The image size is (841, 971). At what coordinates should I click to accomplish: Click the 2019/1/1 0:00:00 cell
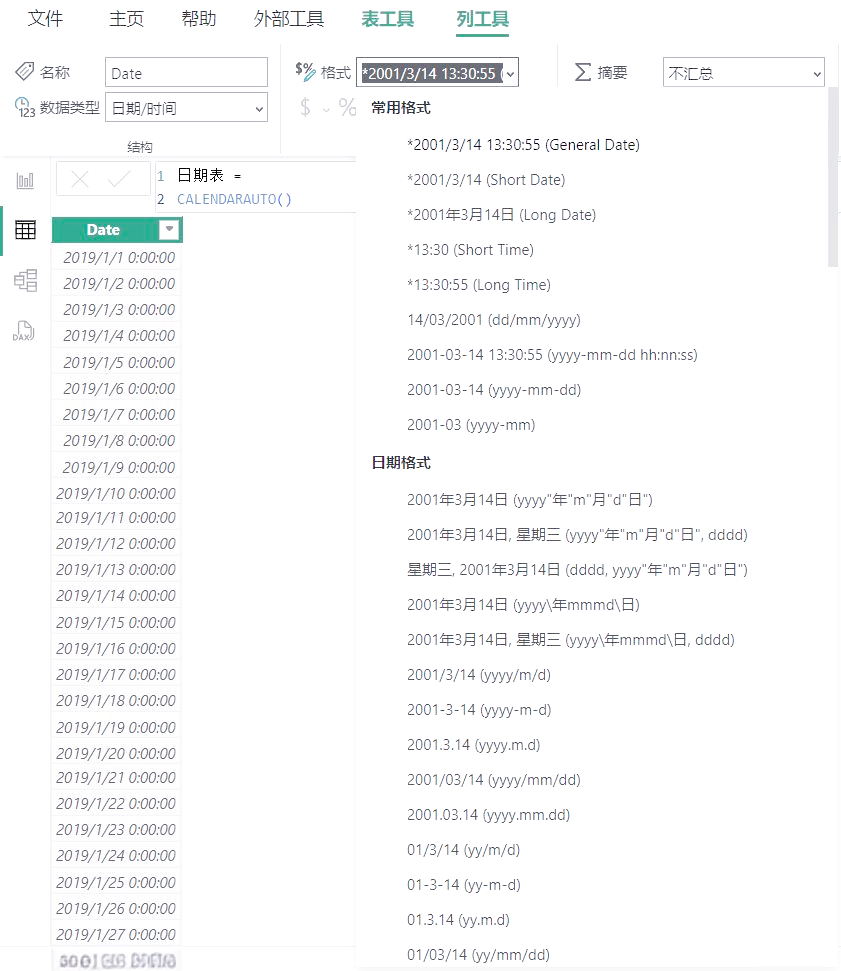116,258
